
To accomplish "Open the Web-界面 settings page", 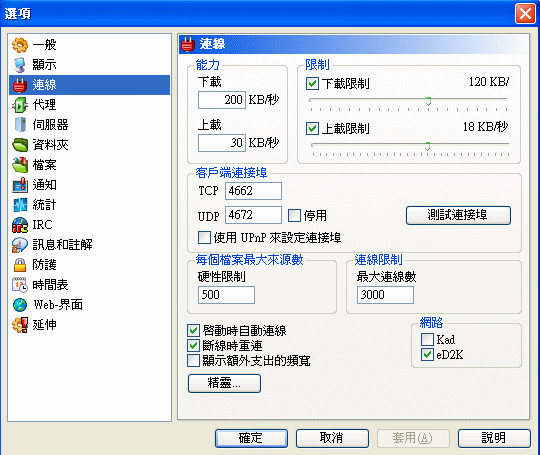I will click(58, 304).
